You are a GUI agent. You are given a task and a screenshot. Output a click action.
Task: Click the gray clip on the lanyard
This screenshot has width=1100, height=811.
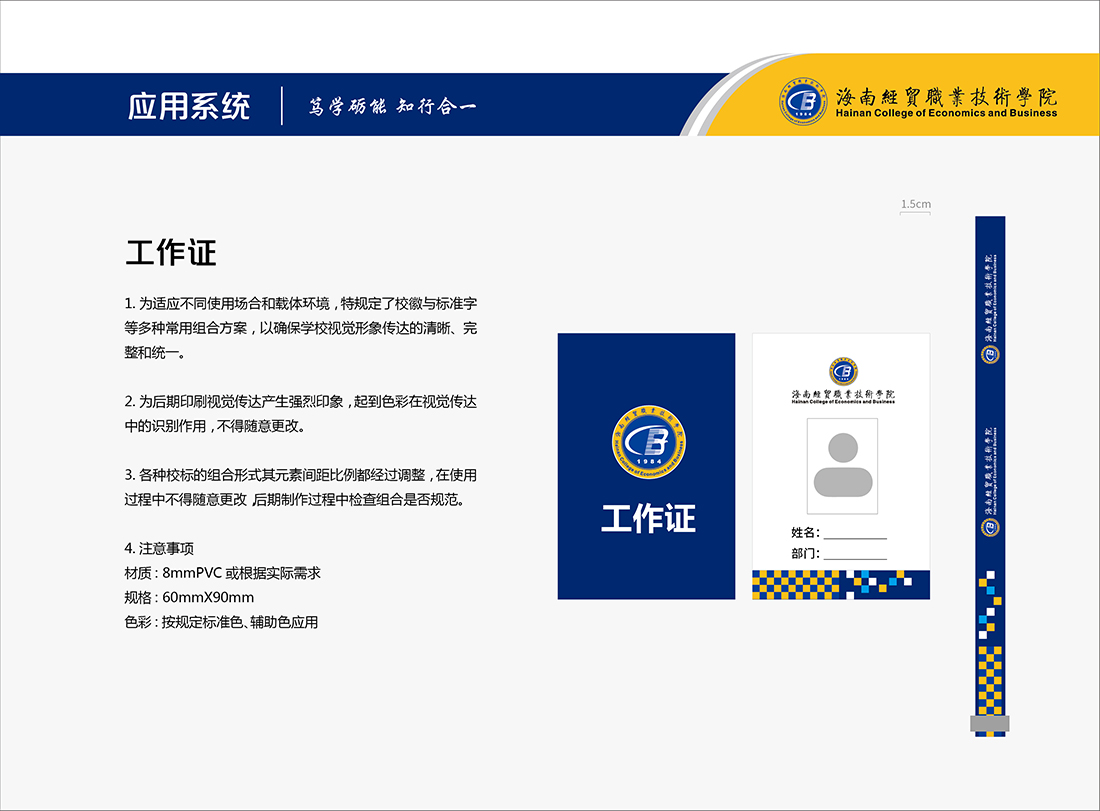point(989,723)
